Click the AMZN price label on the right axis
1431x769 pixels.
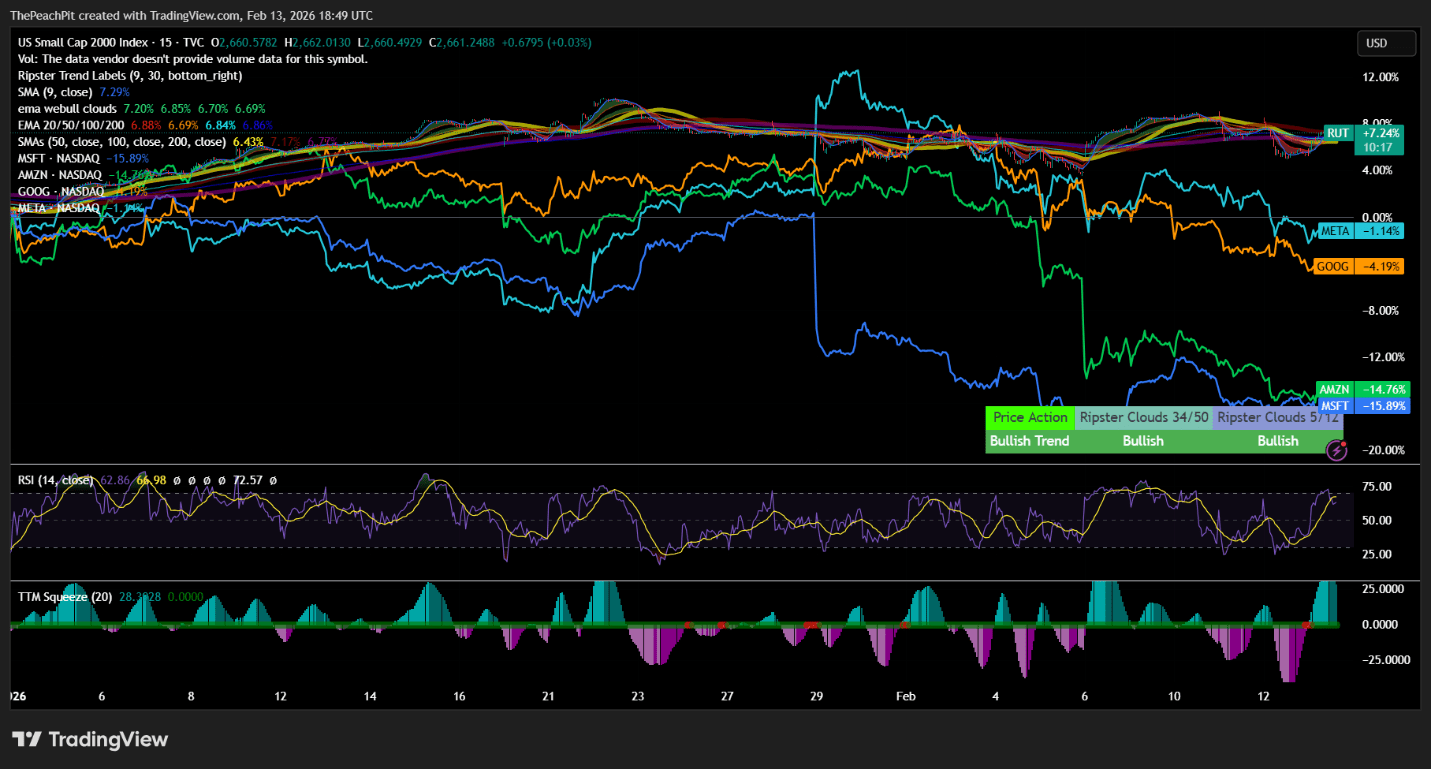(1335, 389)
